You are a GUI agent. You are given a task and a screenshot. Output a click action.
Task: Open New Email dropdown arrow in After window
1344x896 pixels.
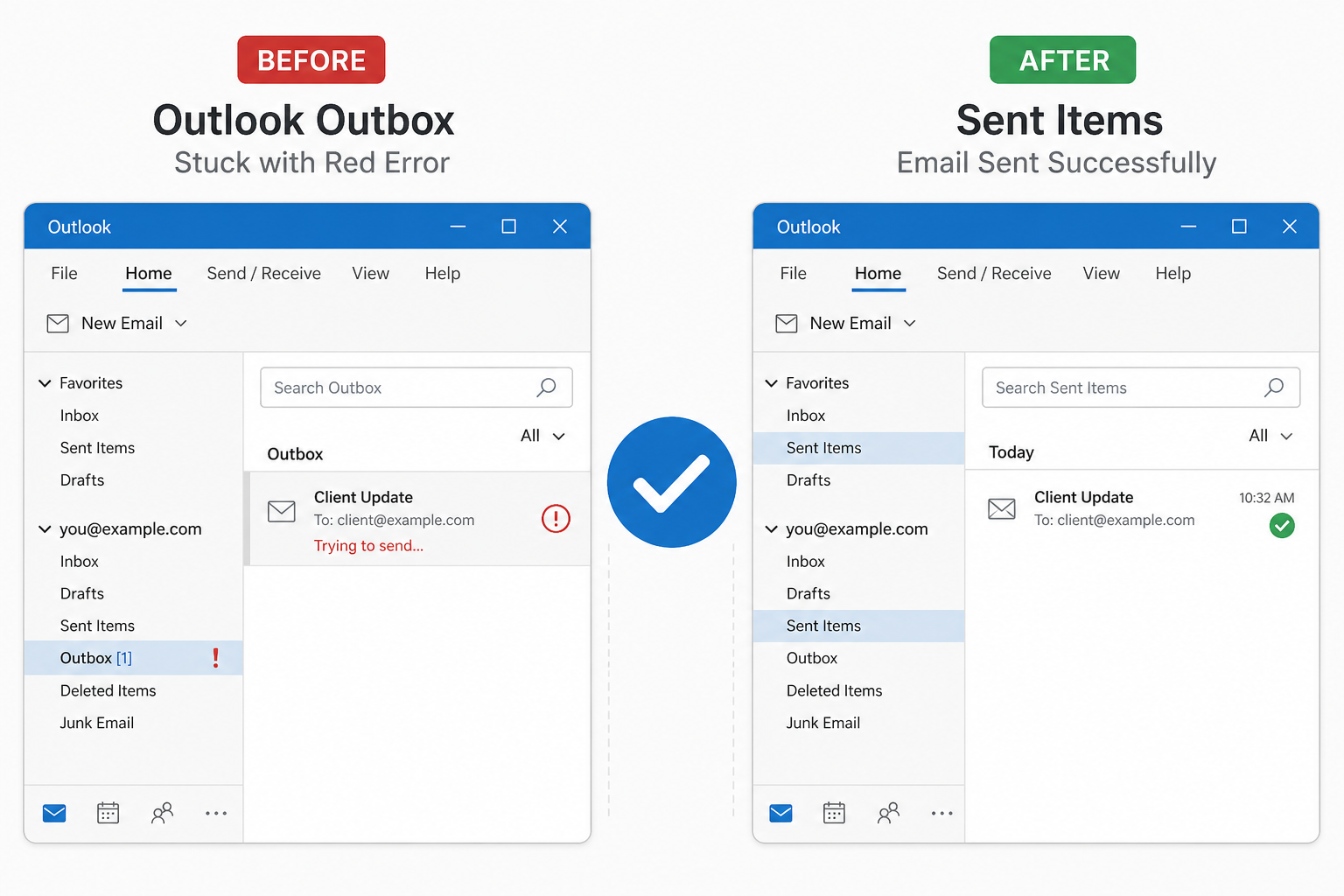[x=910, y=324]
